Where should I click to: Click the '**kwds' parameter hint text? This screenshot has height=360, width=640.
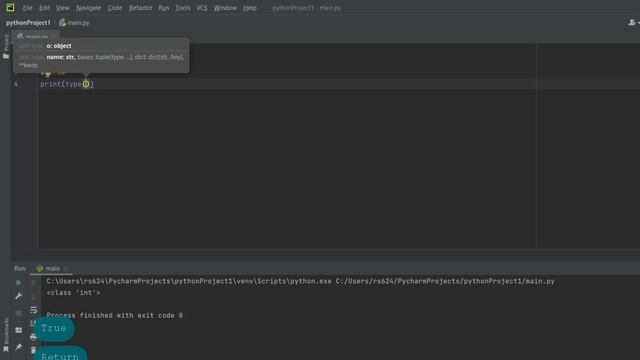[x=28, y=65]
